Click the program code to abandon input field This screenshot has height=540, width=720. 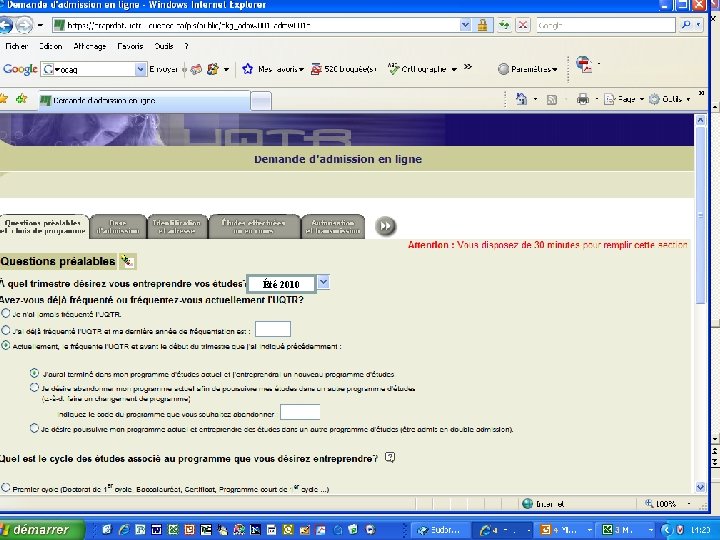(300, 412)
